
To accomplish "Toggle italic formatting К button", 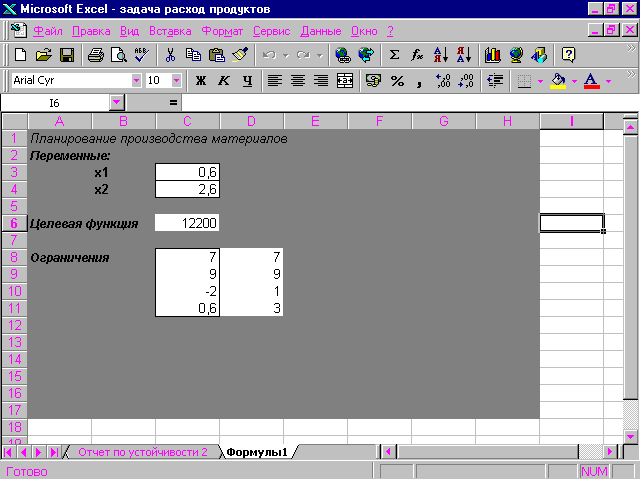I will tap(223, 80).
